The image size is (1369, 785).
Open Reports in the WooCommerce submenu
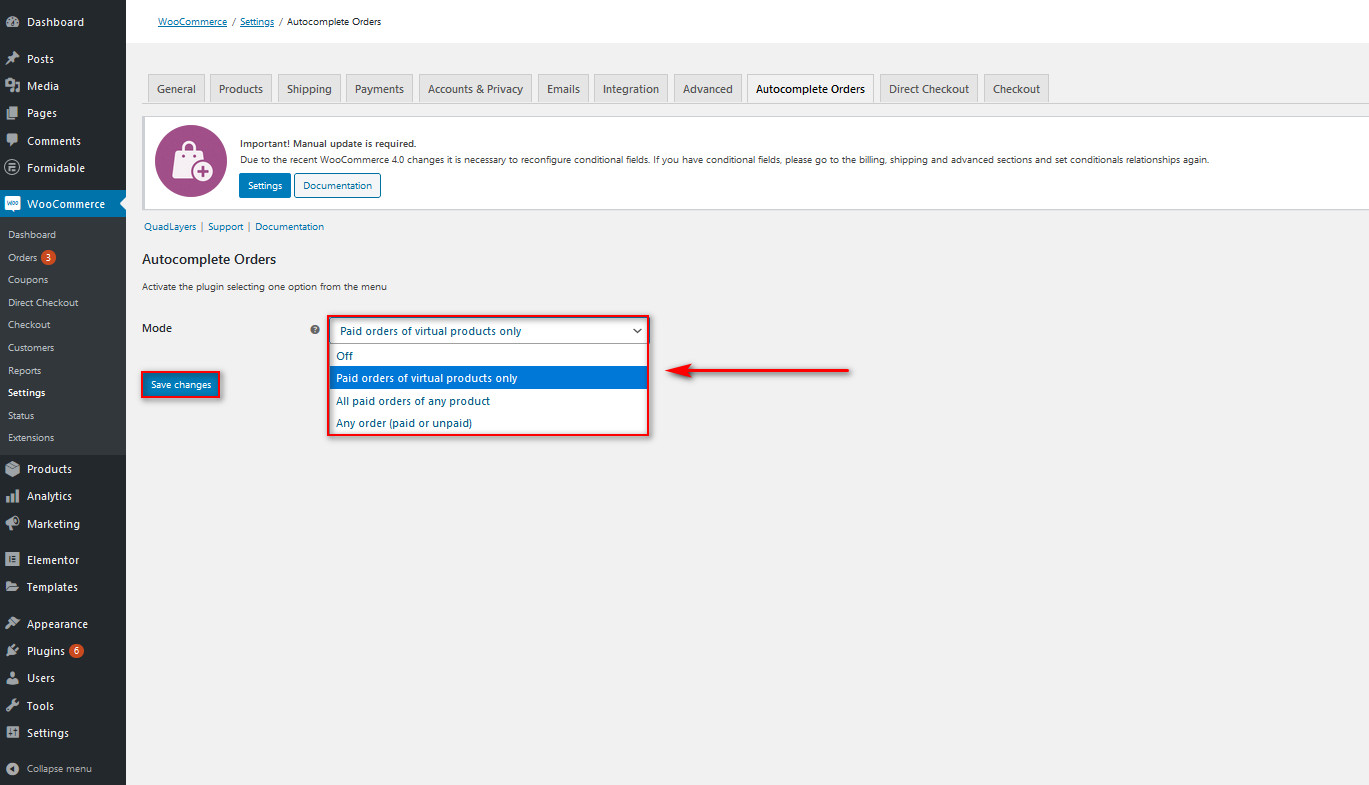[25, 371]
